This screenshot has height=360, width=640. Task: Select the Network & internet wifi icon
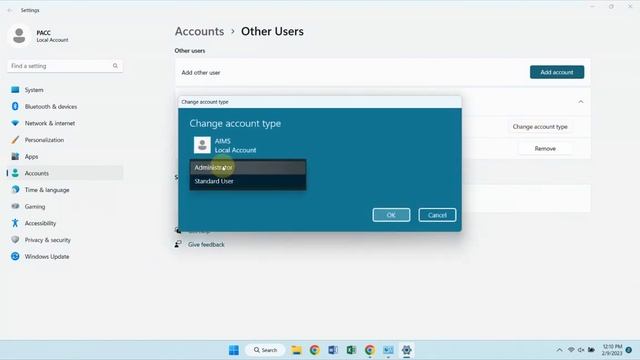point(15,123)
